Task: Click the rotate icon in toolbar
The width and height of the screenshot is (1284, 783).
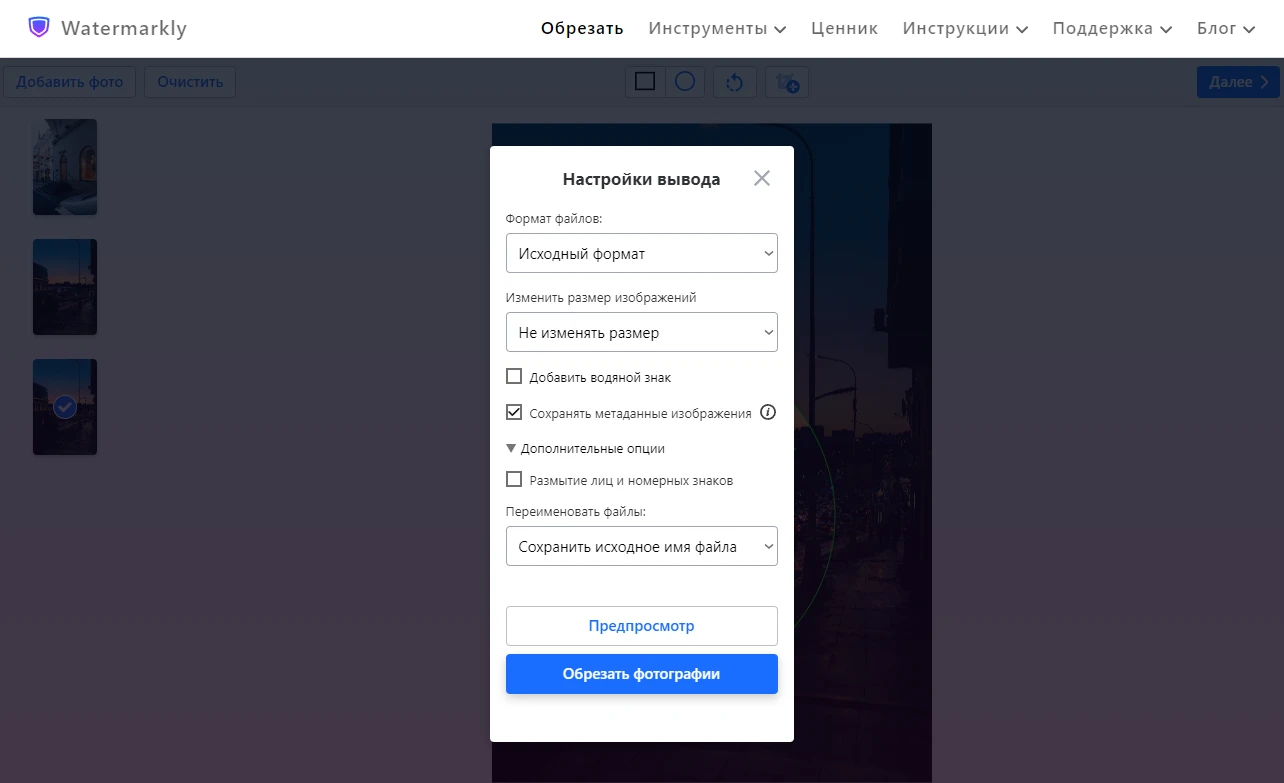Action: pos(734,82)
